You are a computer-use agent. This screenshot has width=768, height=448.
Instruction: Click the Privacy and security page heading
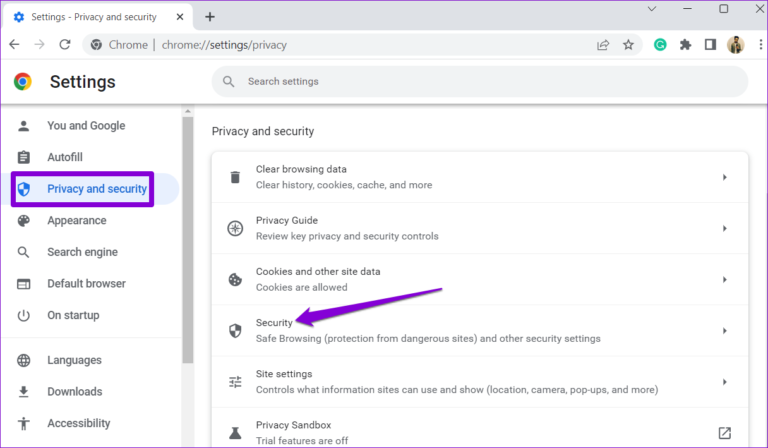pyautogui.click(x=263, y=131)
